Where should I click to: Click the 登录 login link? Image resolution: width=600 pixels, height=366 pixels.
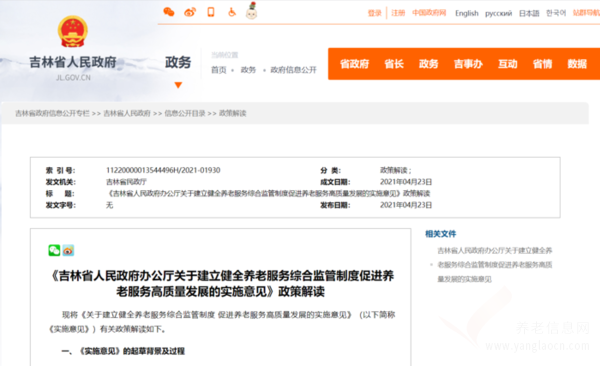375,13
